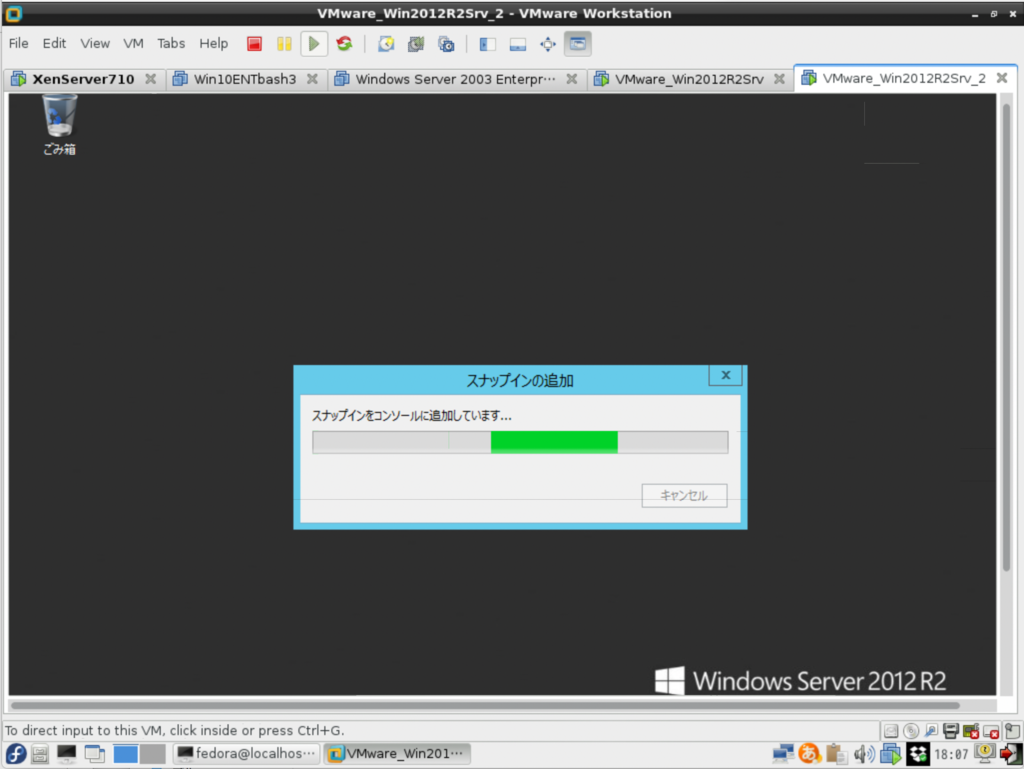This screenshot has width=1024, height=769.
Task: Open the Help menu
Action: 214,43
